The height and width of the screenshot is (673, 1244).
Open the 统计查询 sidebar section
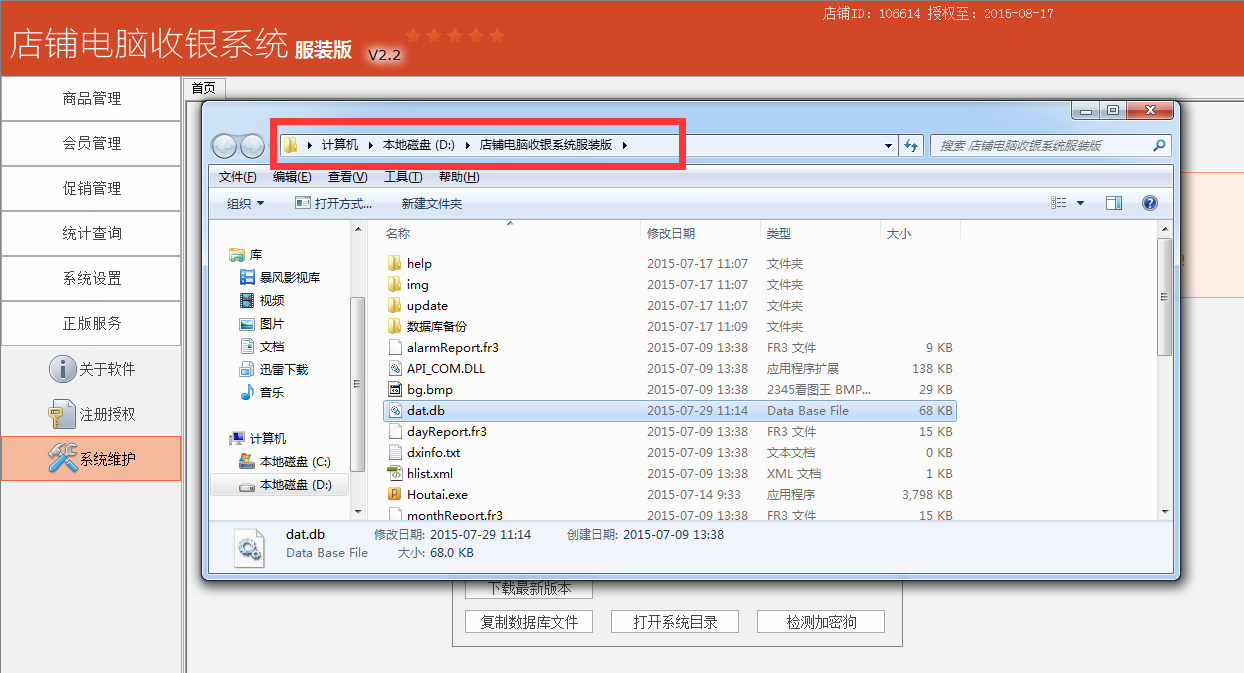[x=91, y=233]
